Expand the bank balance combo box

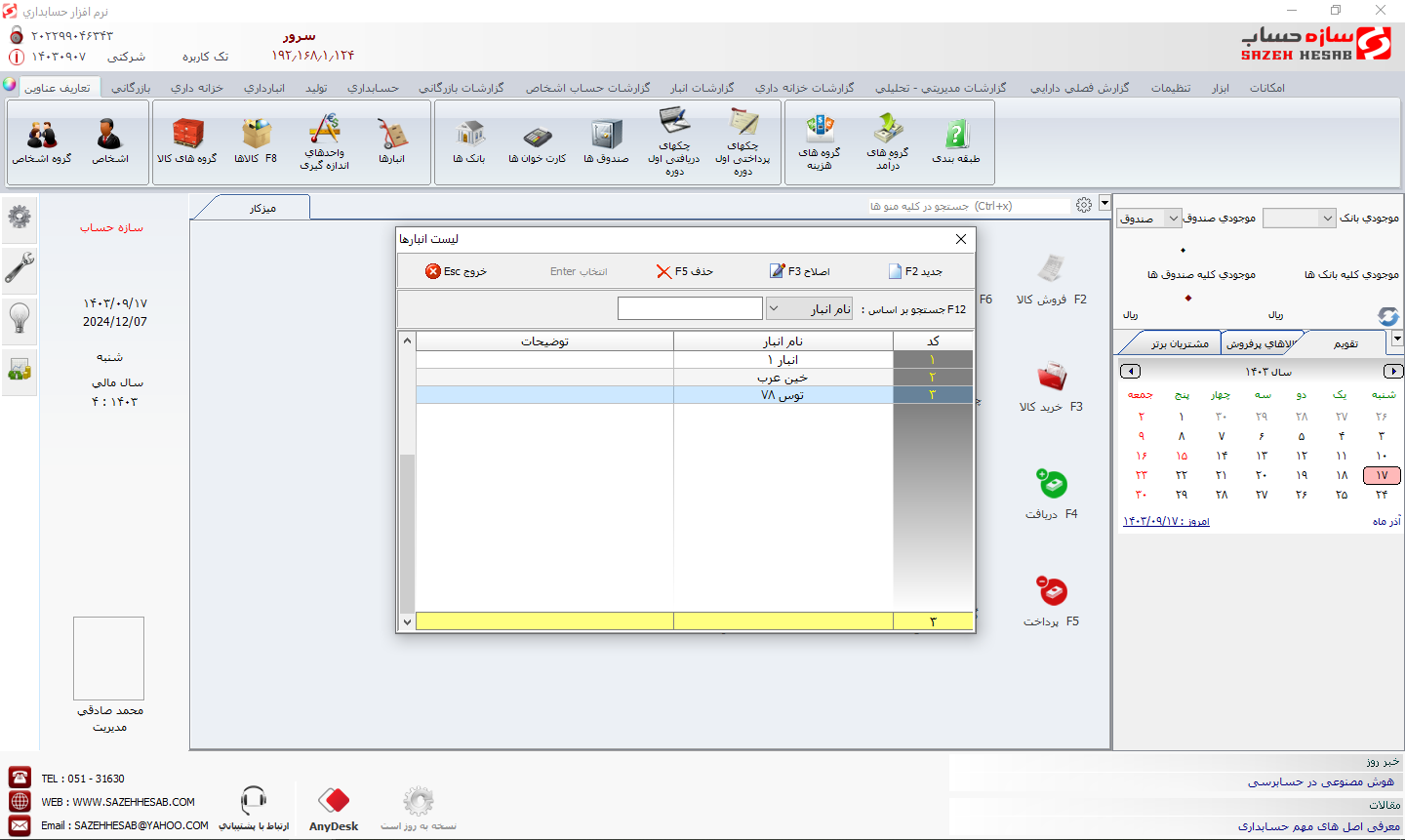[1300, 219]
